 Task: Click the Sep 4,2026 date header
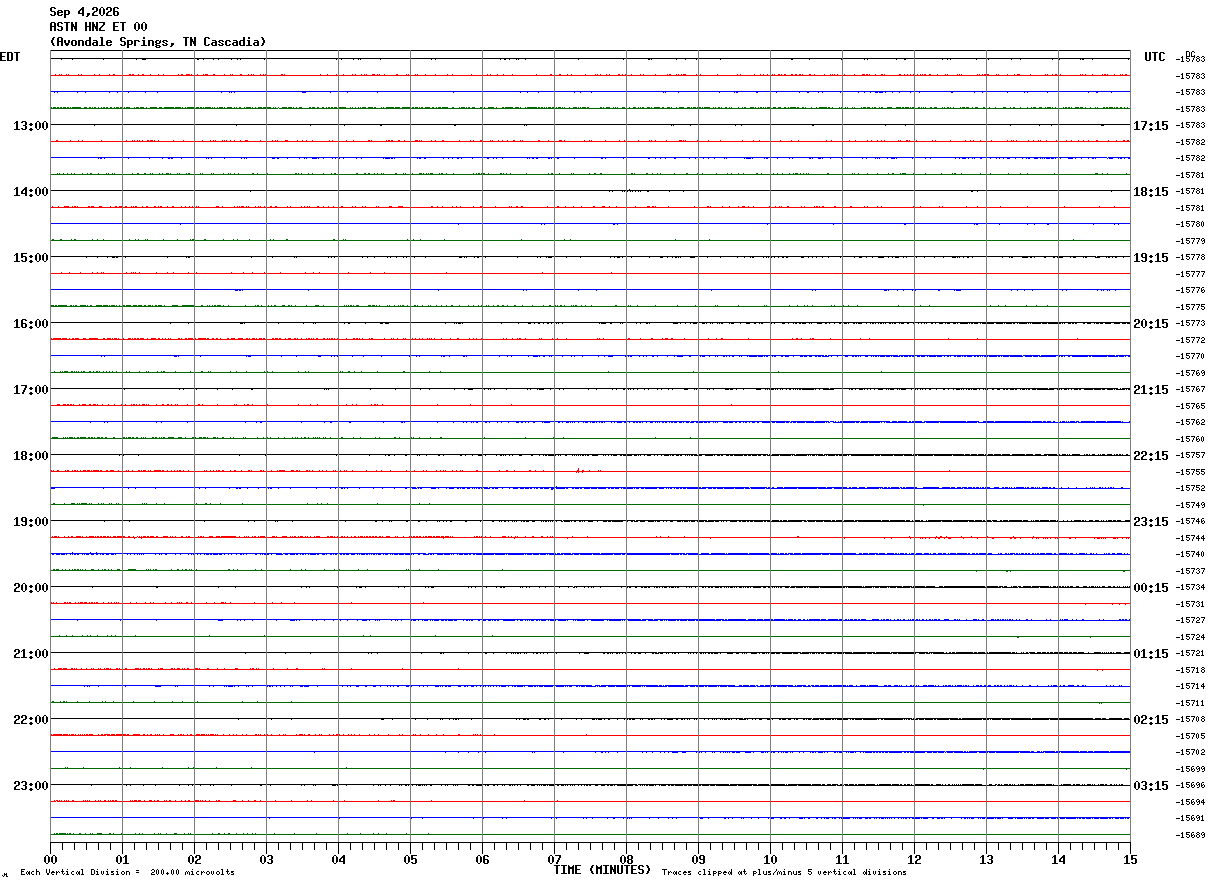pos(84,12)
